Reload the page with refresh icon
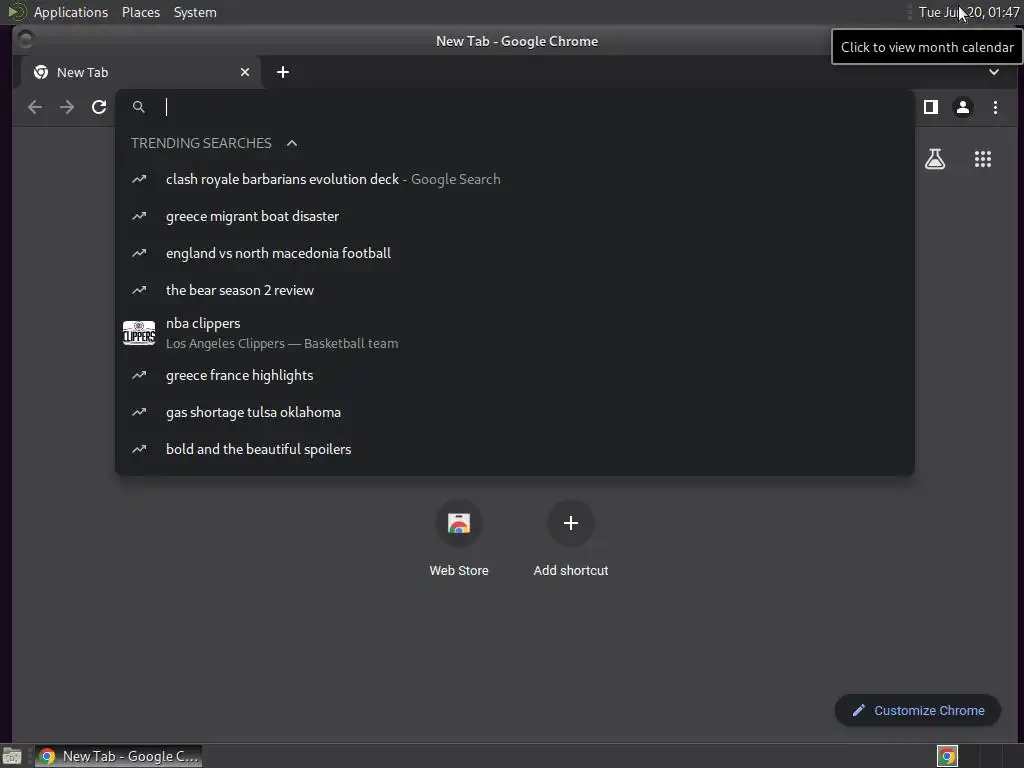 tap(99, 107)
